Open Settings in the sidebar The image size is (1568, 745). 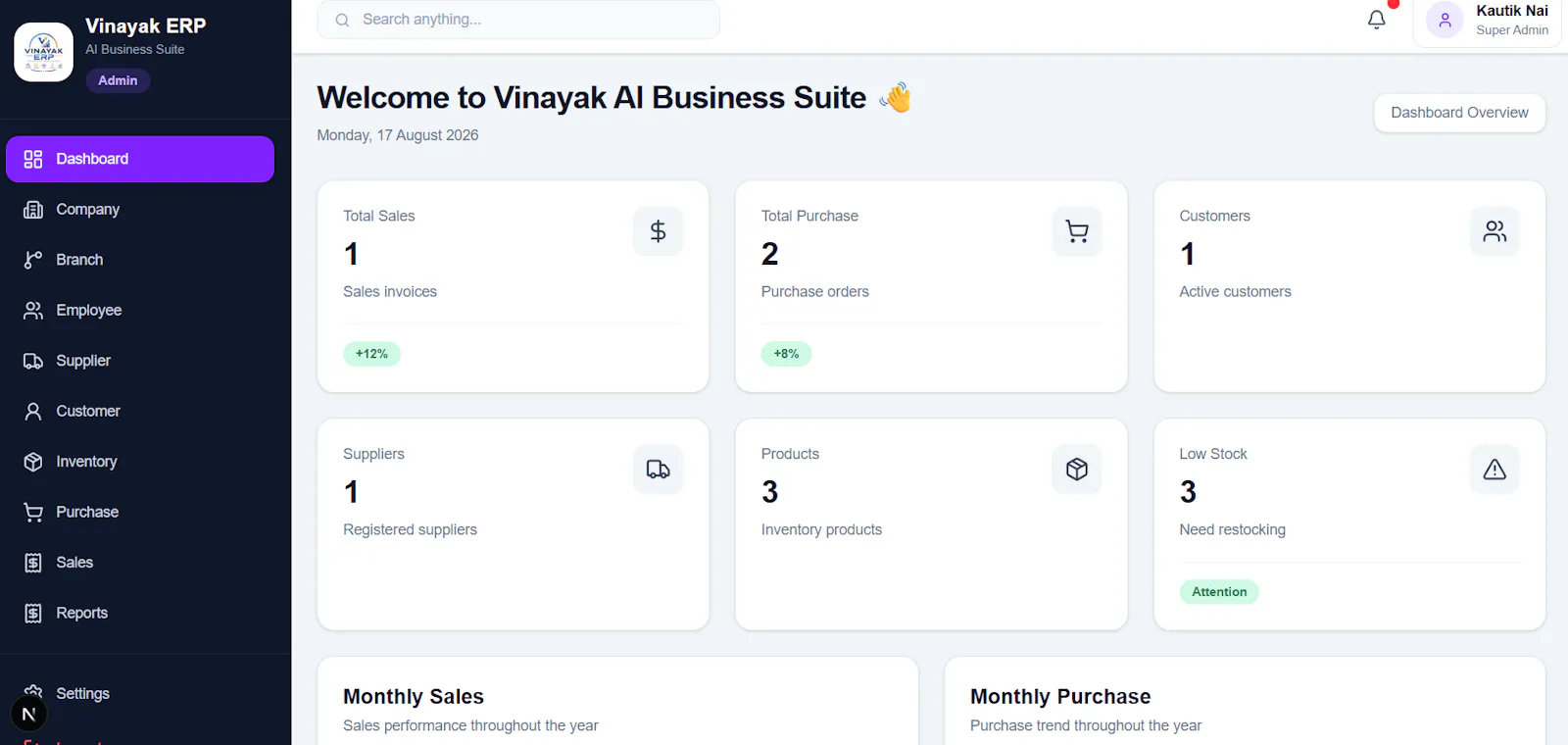pyautogui.click(x=140, y=694)
